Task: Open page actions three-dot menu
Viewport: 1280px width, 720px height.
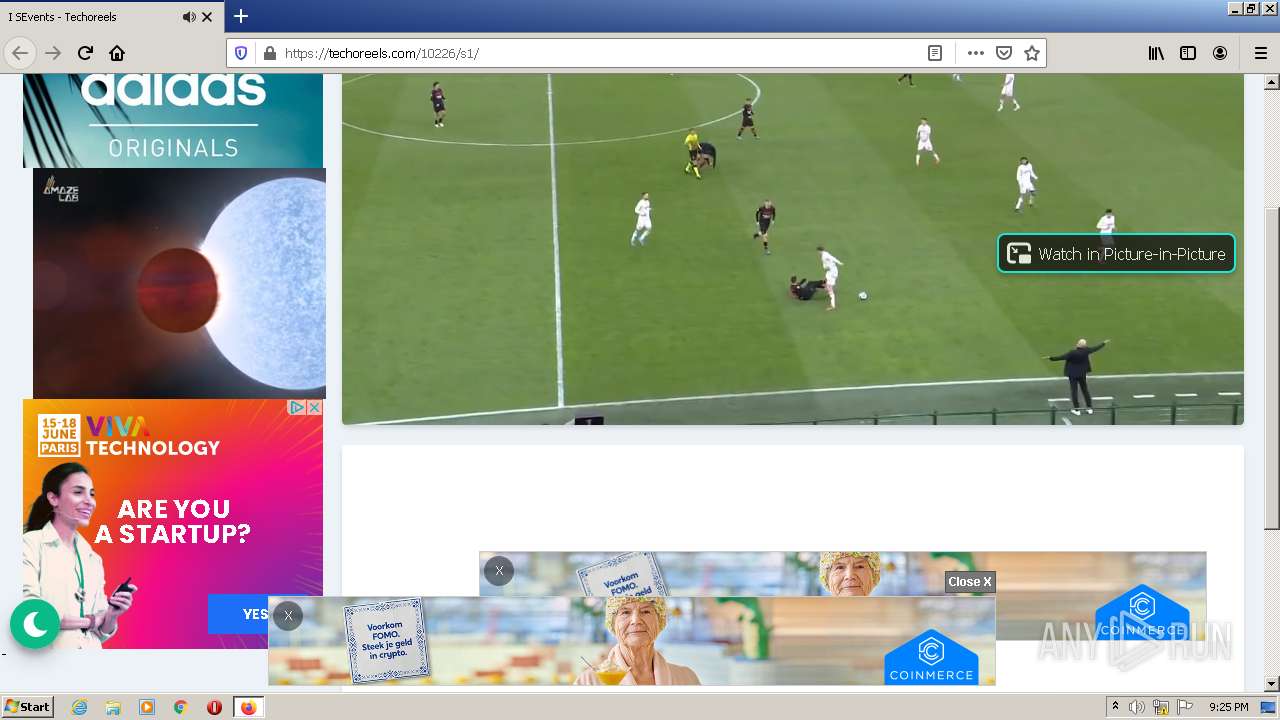Action: 976,53
